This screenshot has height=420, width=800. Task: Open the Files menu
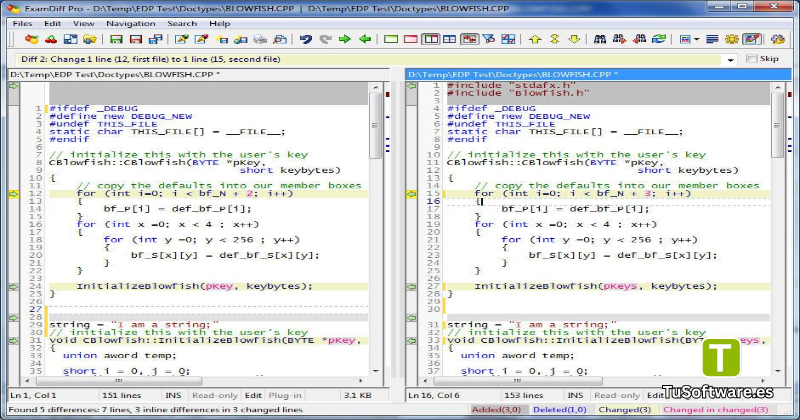(x=22, y=23)
